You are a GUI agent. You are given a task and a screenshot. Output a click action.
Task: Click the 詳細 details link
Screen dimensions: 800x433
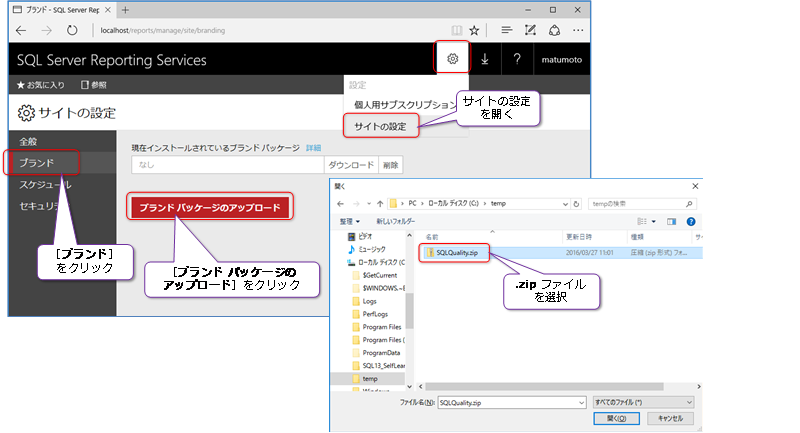click(x=313, y=148)
